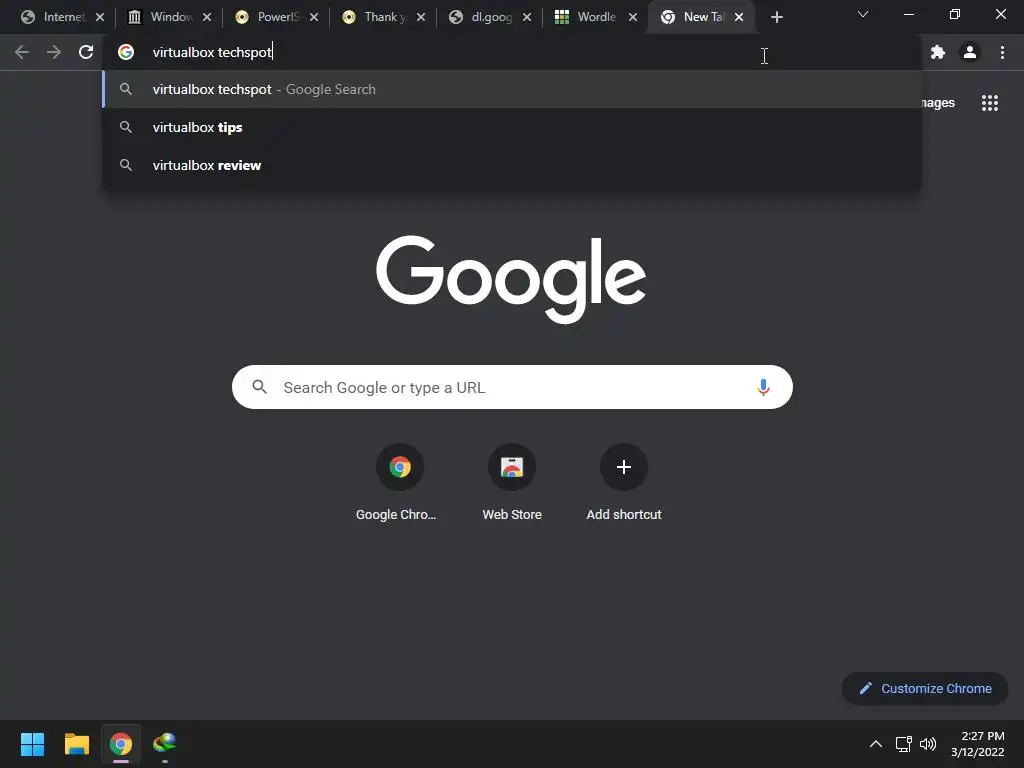The image size is (1024, 768).
Task: Close the Windows tab
Action: [x=207, y=17]
